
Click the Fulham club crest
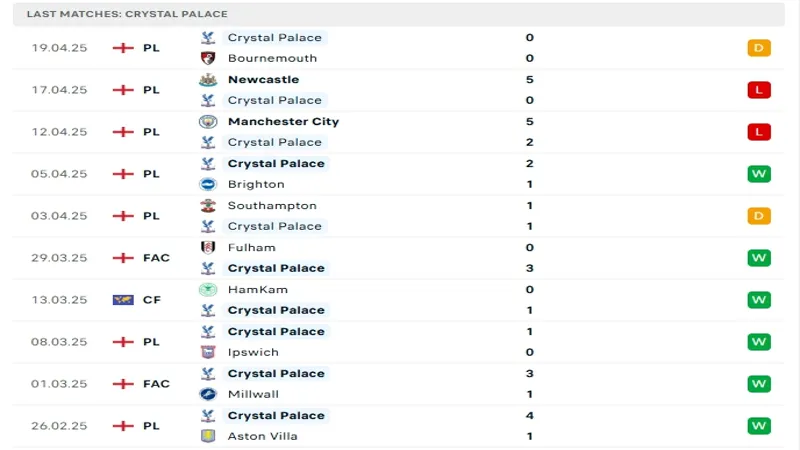coord(208,247)
